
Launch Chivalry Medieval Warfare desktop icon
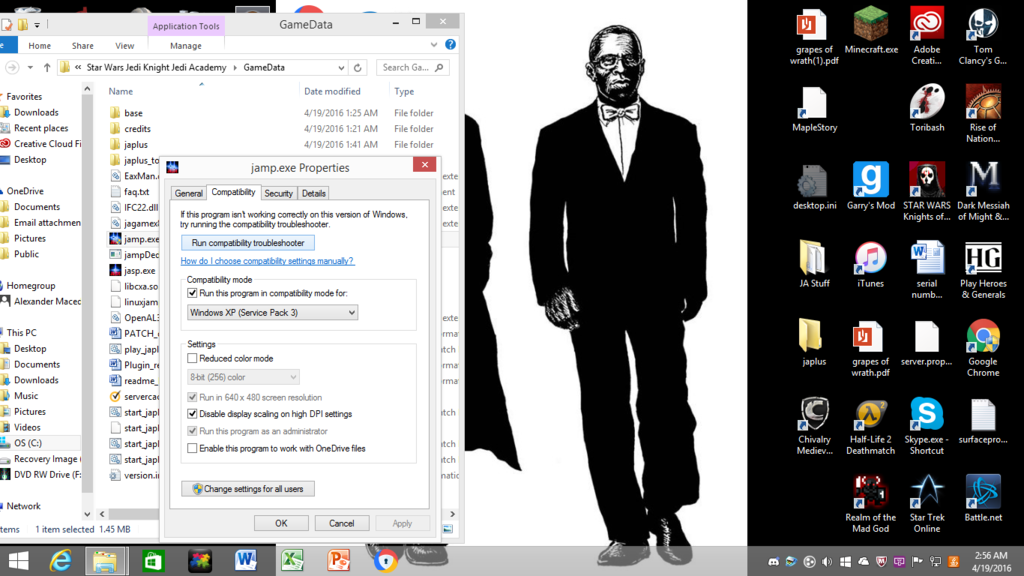coord(814,426)
